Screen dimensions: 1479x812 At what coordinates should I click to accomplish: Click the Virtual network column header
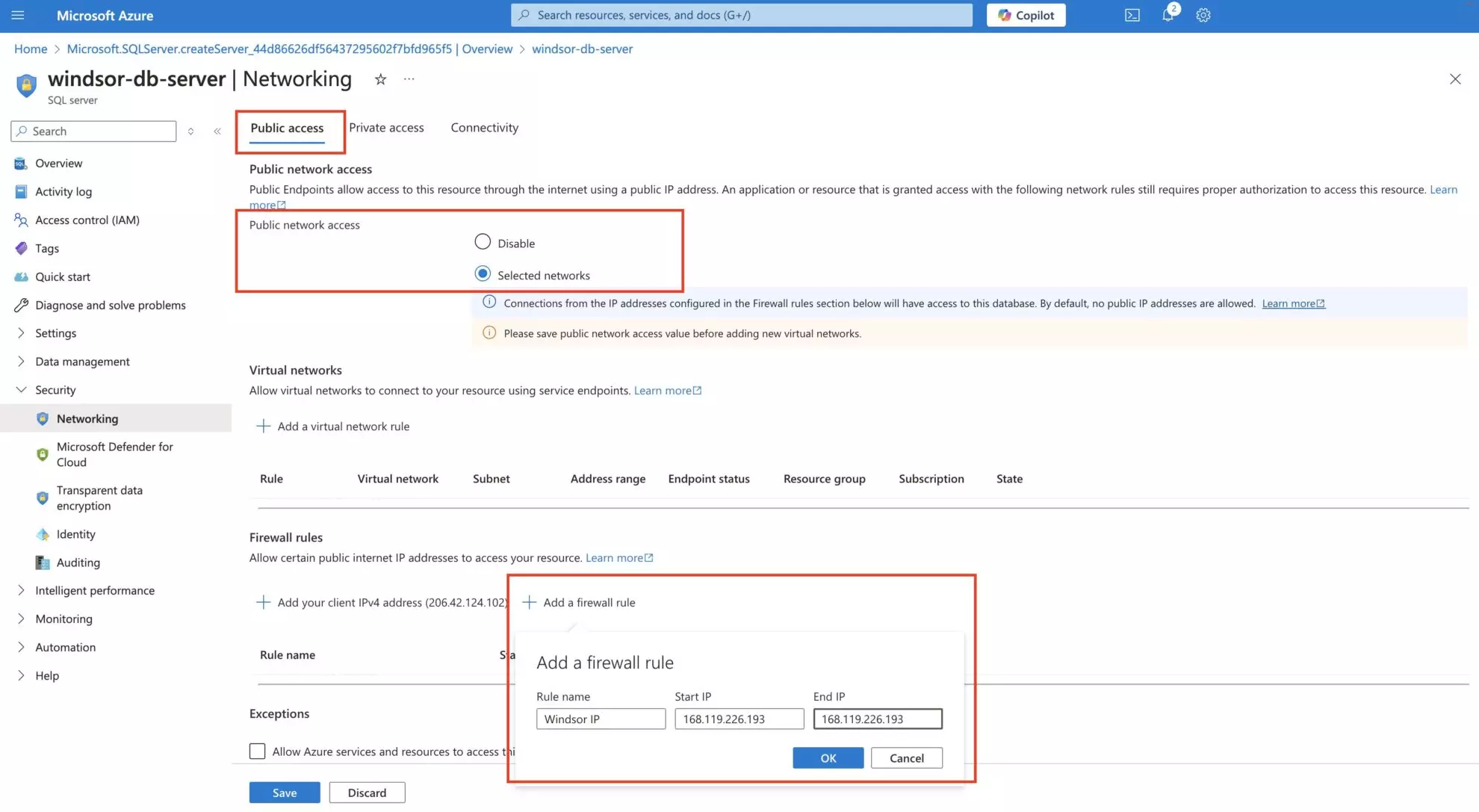(x=397, y=479)
